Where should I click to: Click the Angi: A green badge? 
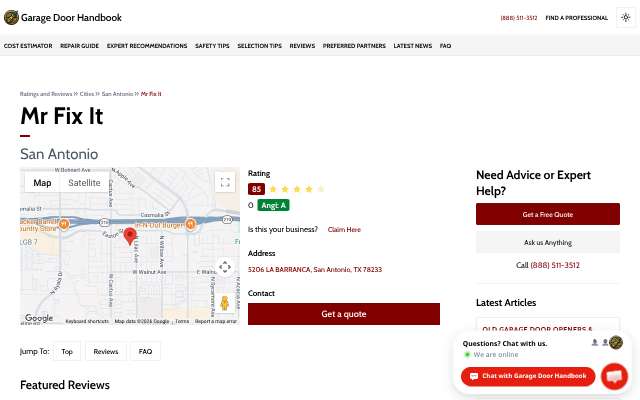(x=273, y=205)
